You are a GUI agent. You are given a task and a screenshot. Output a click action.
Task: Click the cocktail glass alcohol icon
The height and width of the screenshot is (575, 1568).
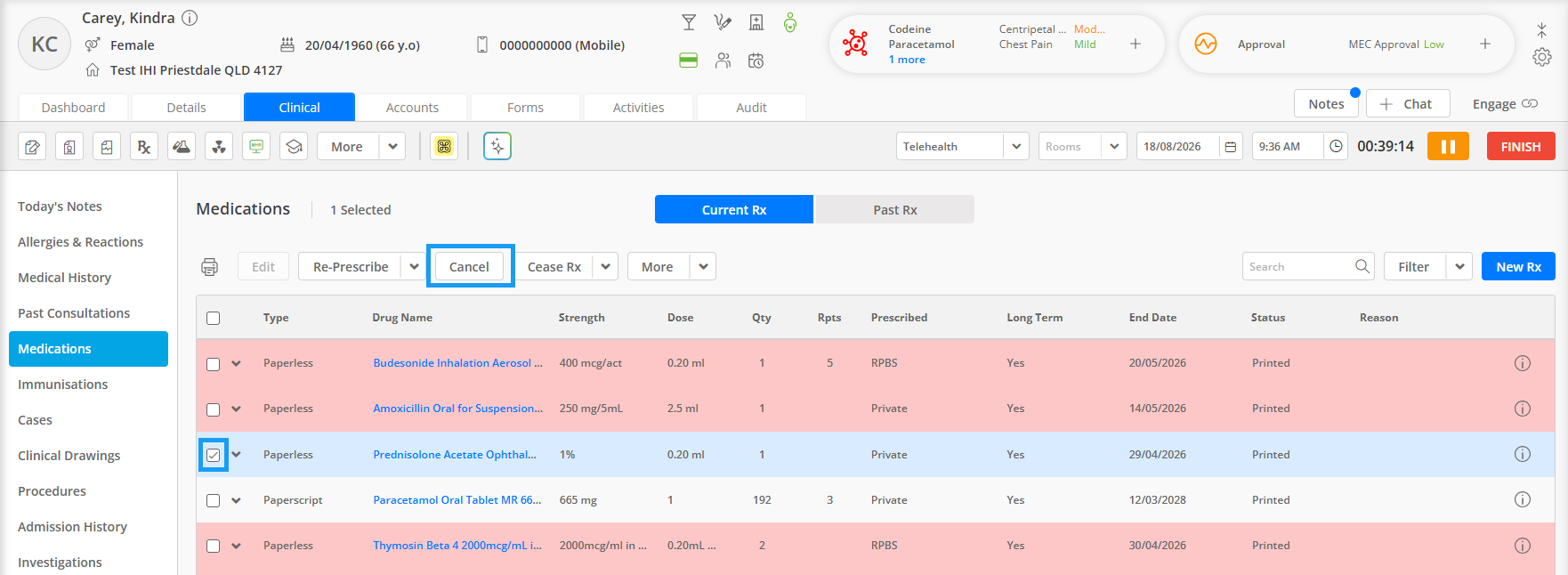[x=689, y=22]
